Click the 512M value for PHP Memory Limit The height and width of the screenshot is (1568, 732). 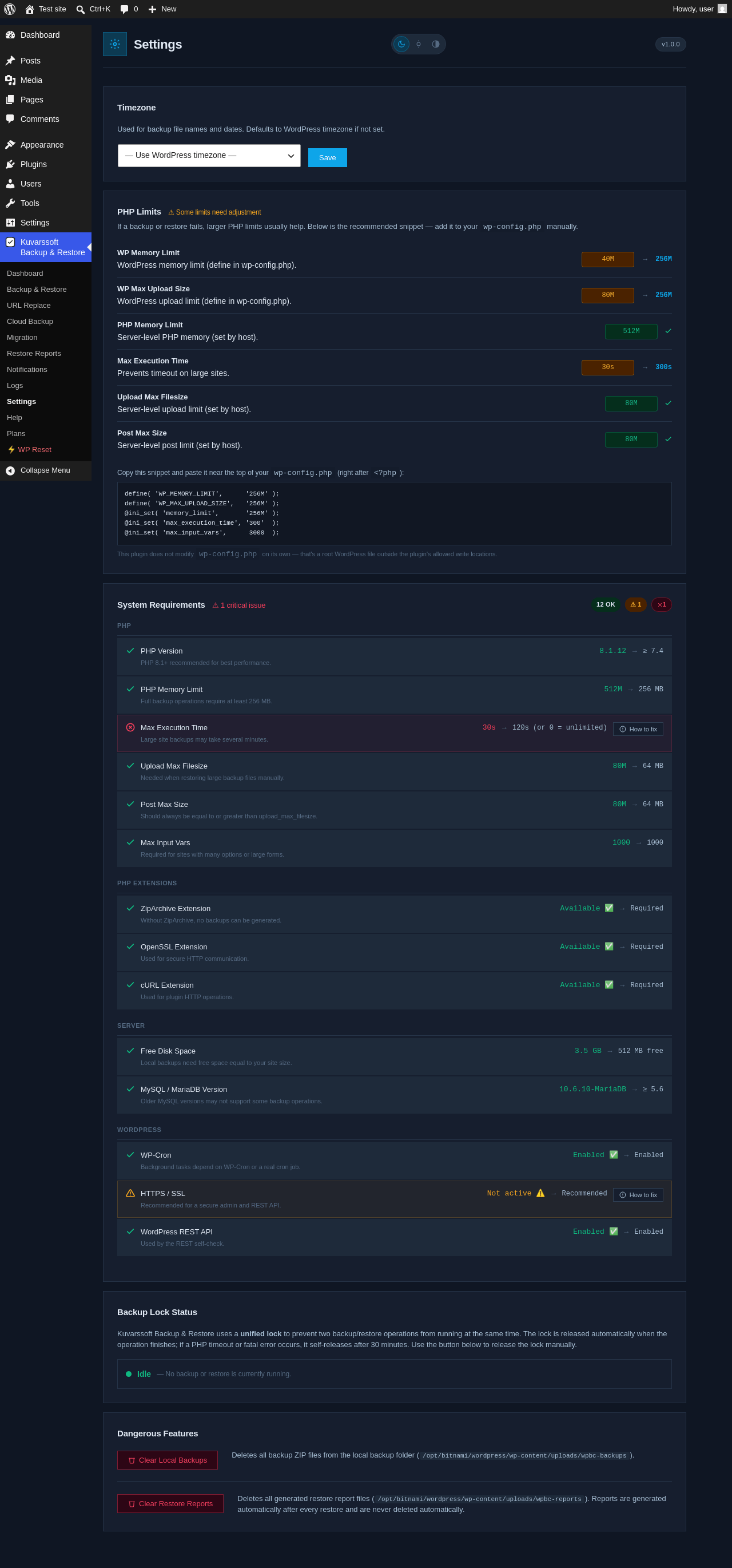tap(631, 331)
